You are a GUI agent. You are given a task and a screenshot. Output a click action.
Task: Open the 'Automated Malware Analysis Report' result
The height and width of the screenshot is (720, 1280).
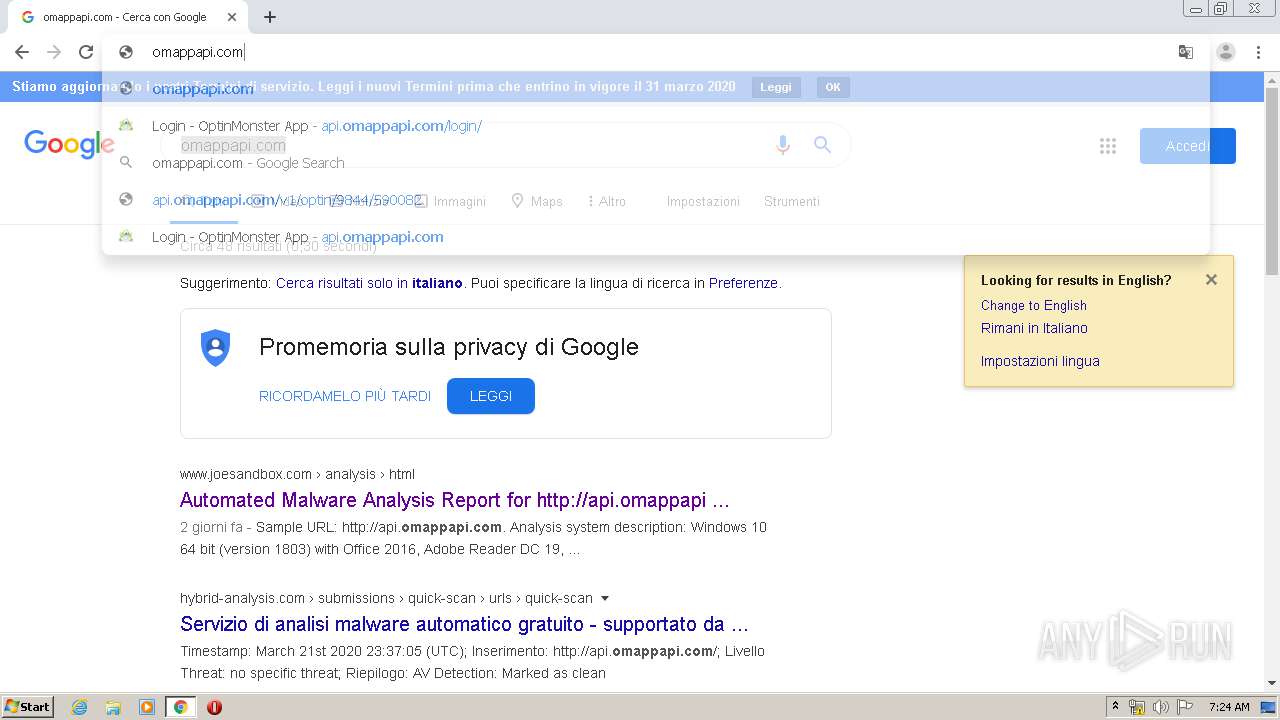[455, 500]
